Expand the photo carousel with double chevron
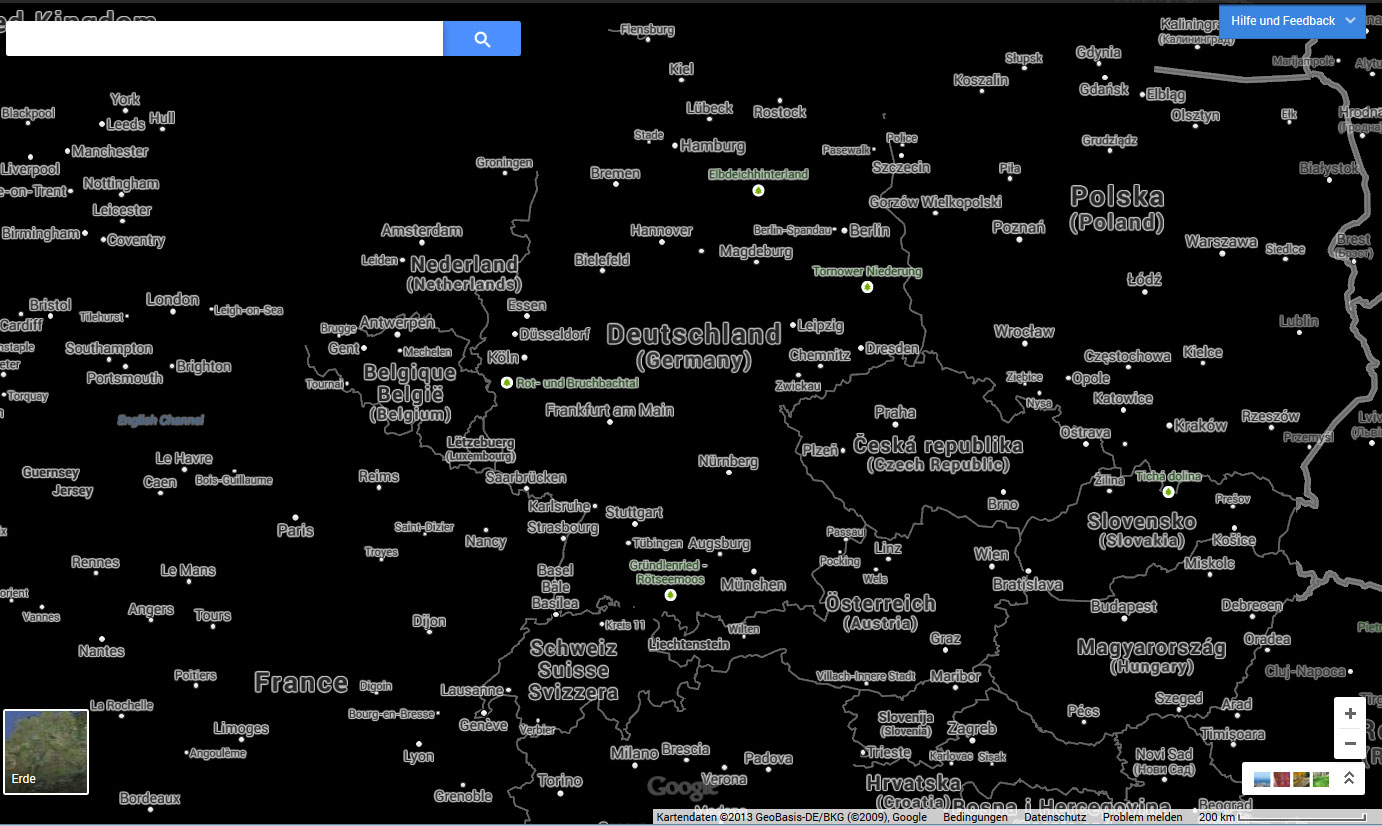 pos(1349,778)
